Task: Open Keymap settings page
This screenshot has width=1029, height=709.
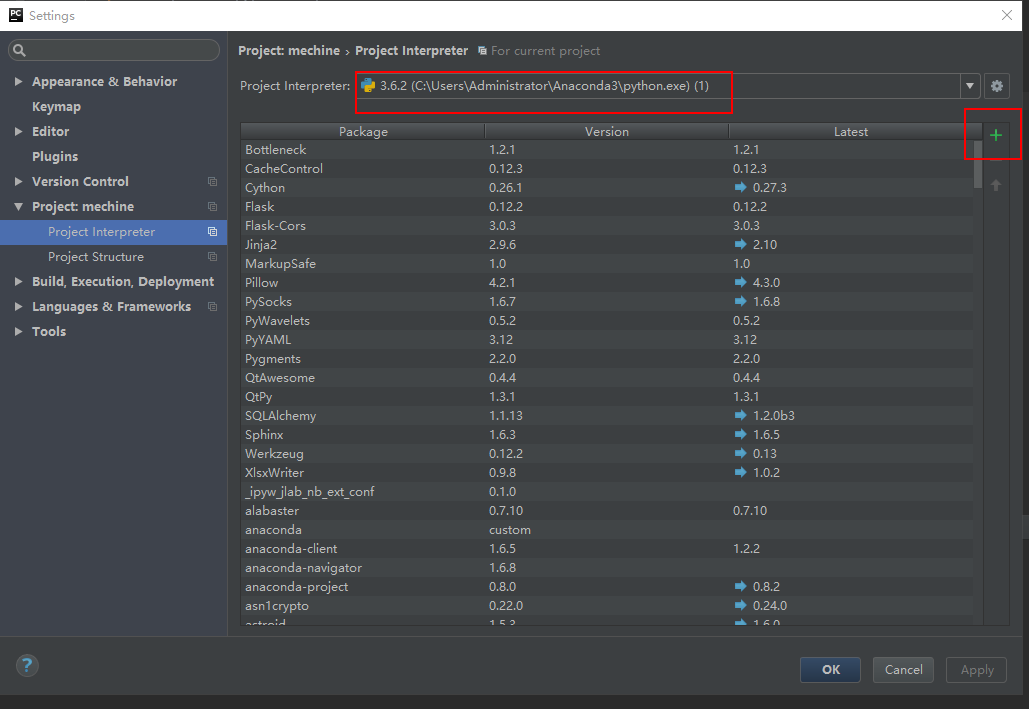Action: tap(56, 106)
